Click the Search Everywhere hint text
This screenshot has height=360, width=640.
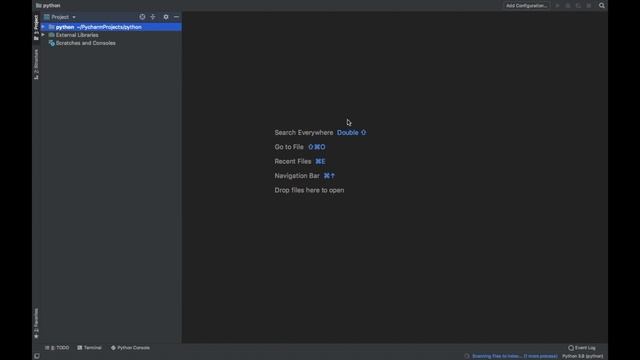click(x=304, y=133)
